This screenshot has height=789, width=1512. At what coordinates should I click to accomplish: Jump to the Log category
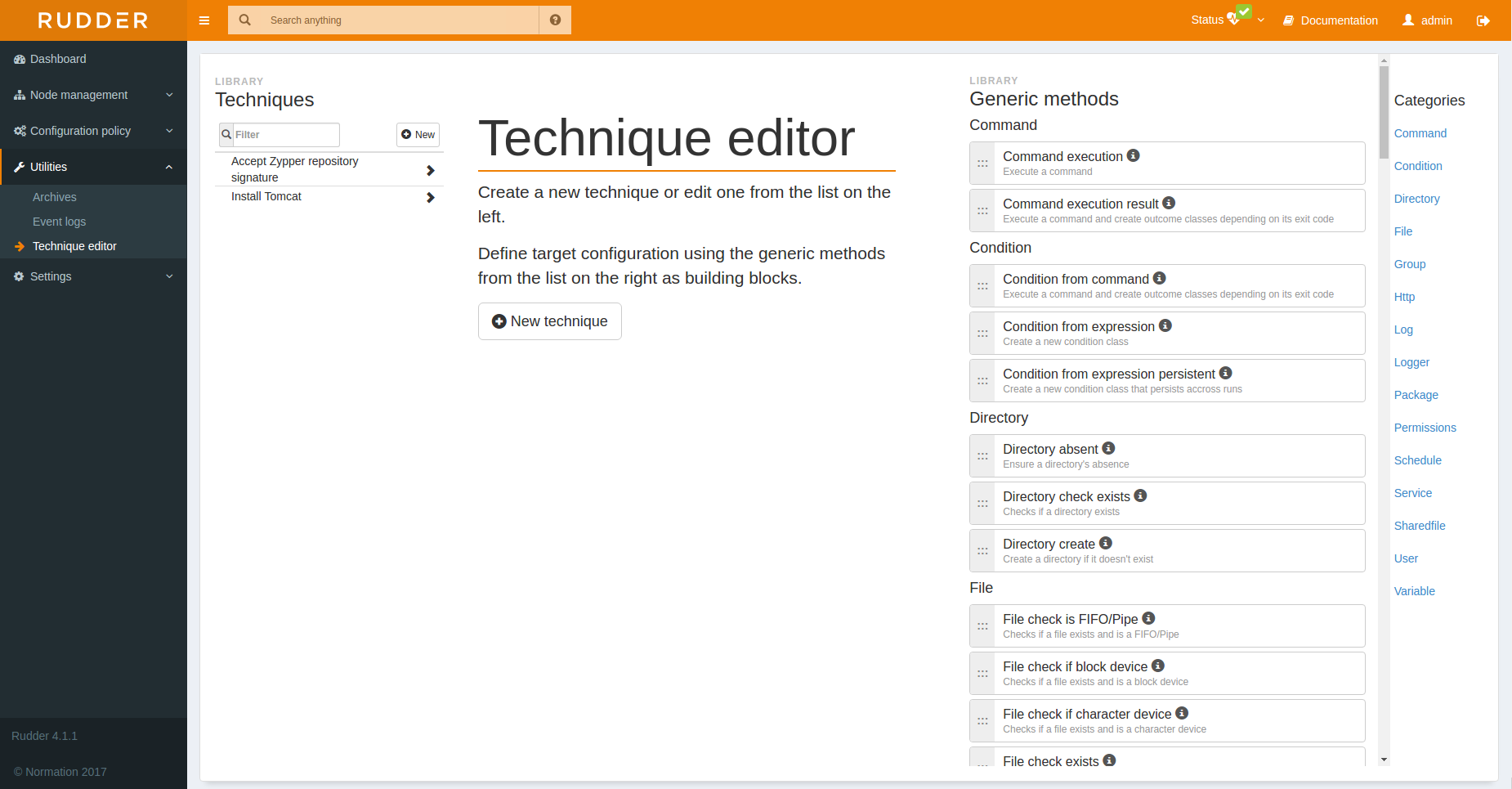tap(1403, 329)
